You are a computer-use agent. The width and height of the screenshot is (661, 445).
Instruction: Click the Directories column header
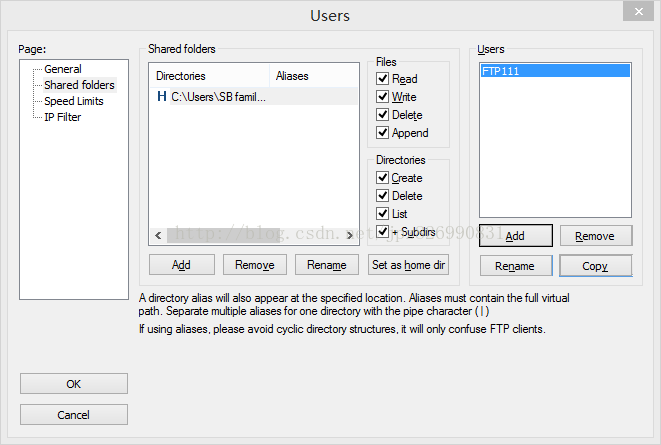point(210,76)
